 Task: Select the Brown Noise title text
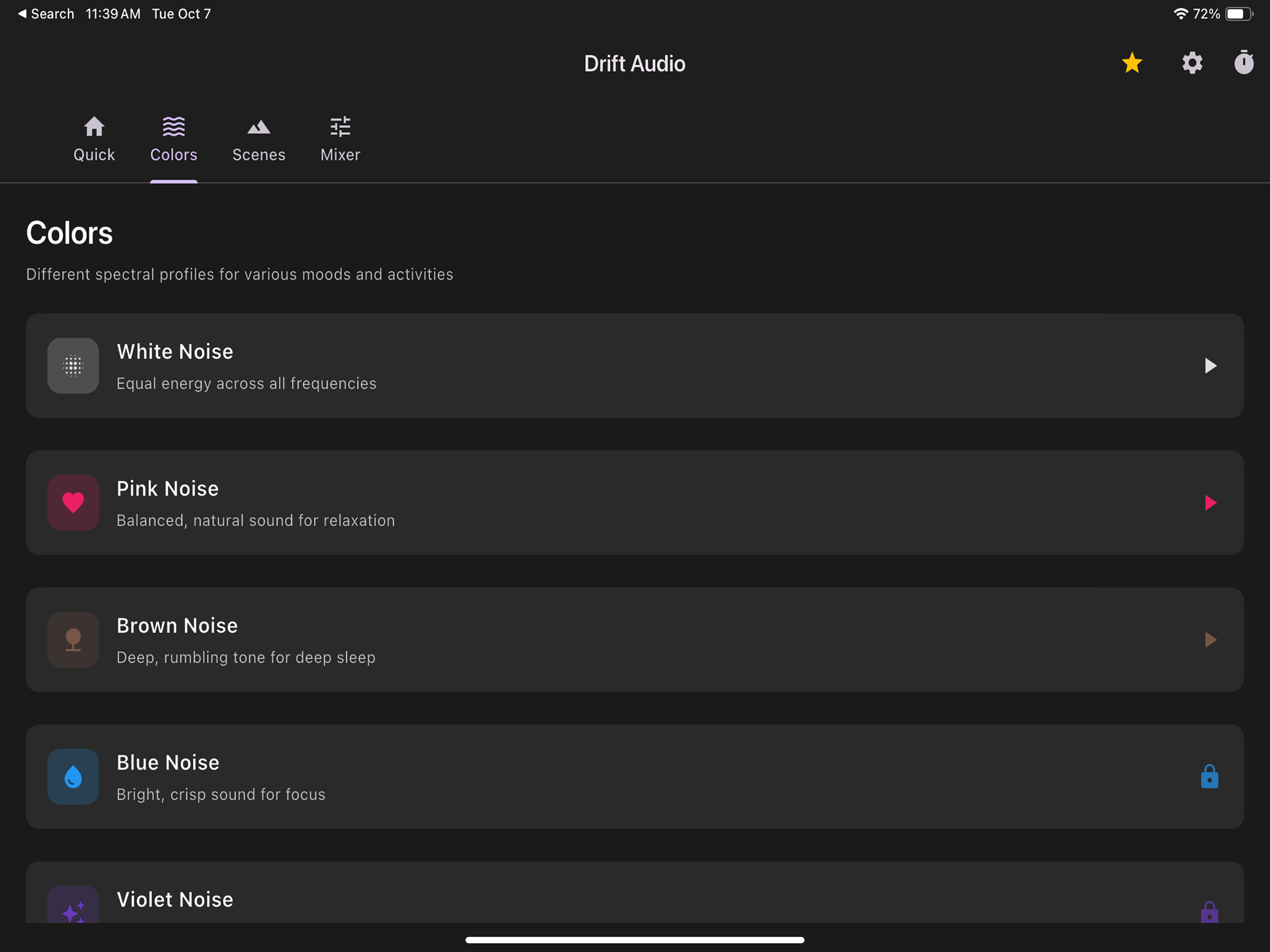click(x=177, y=625)
